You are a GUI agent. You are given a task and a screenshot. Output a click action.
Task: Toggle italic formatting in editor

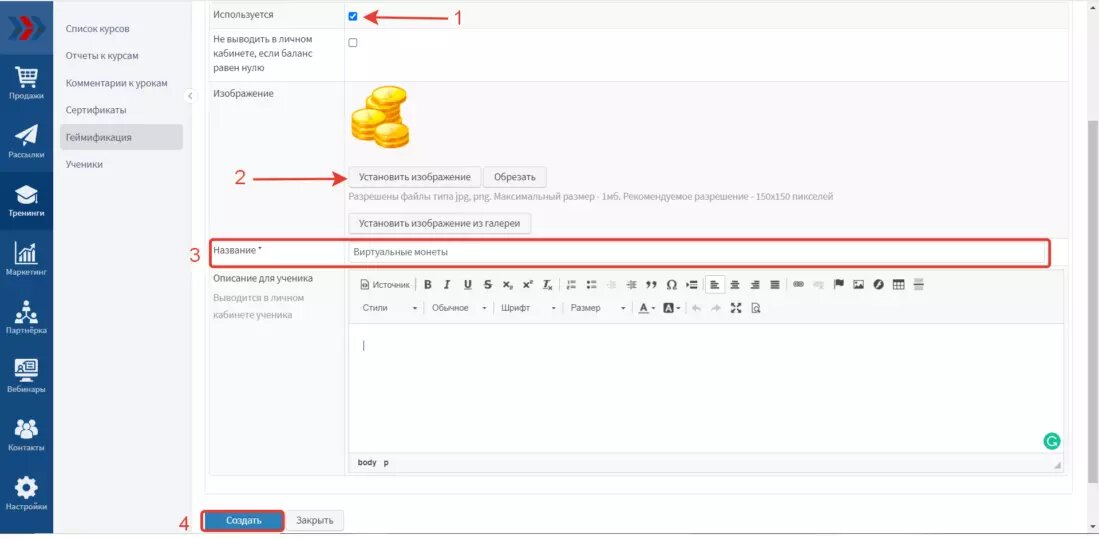(x=447, y=285)
